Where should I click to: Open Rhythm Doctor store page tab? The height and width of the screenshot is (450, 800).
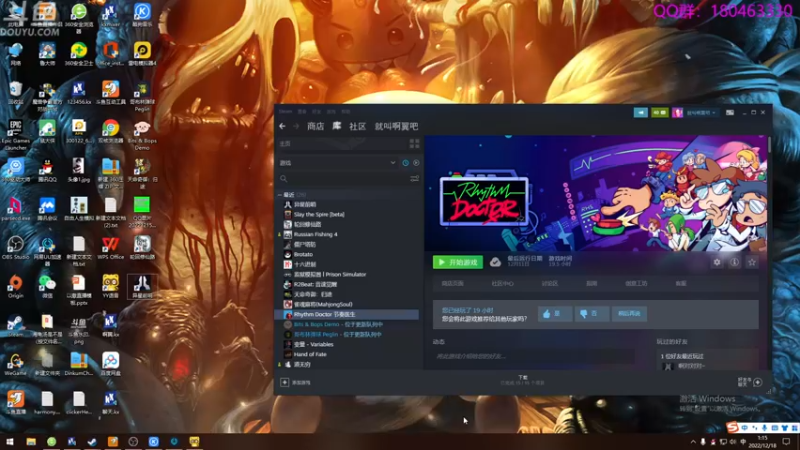coord(453,284)
